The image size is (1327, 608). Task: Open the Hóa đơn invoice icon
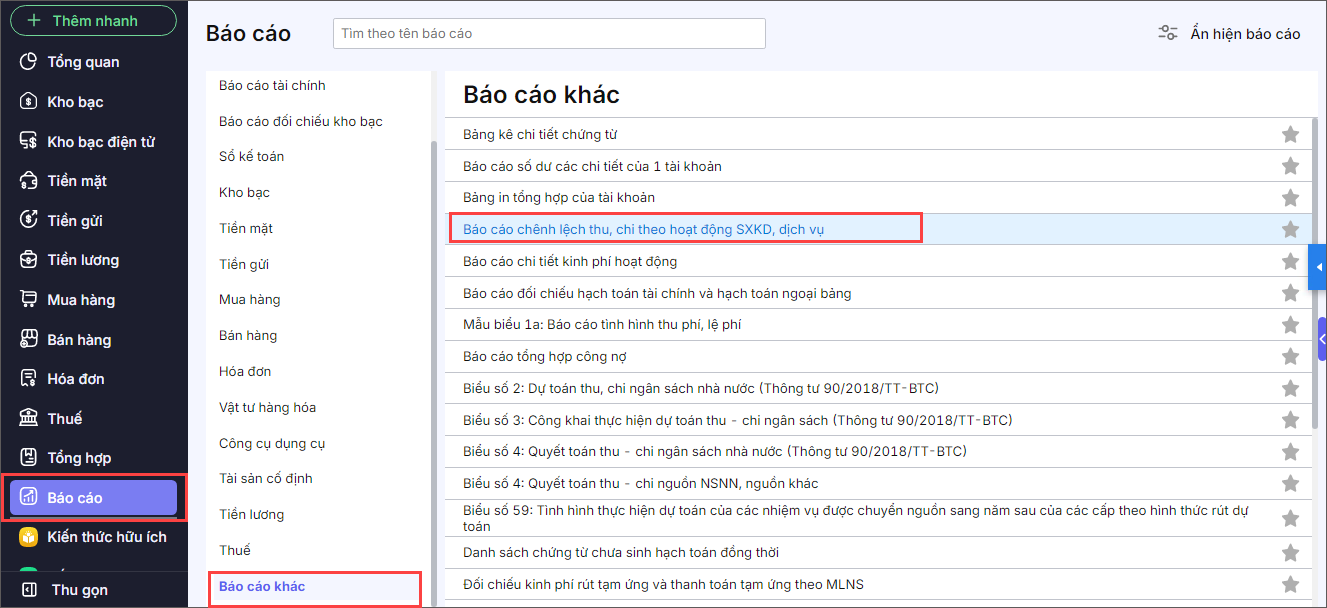(x=29, y=379)
